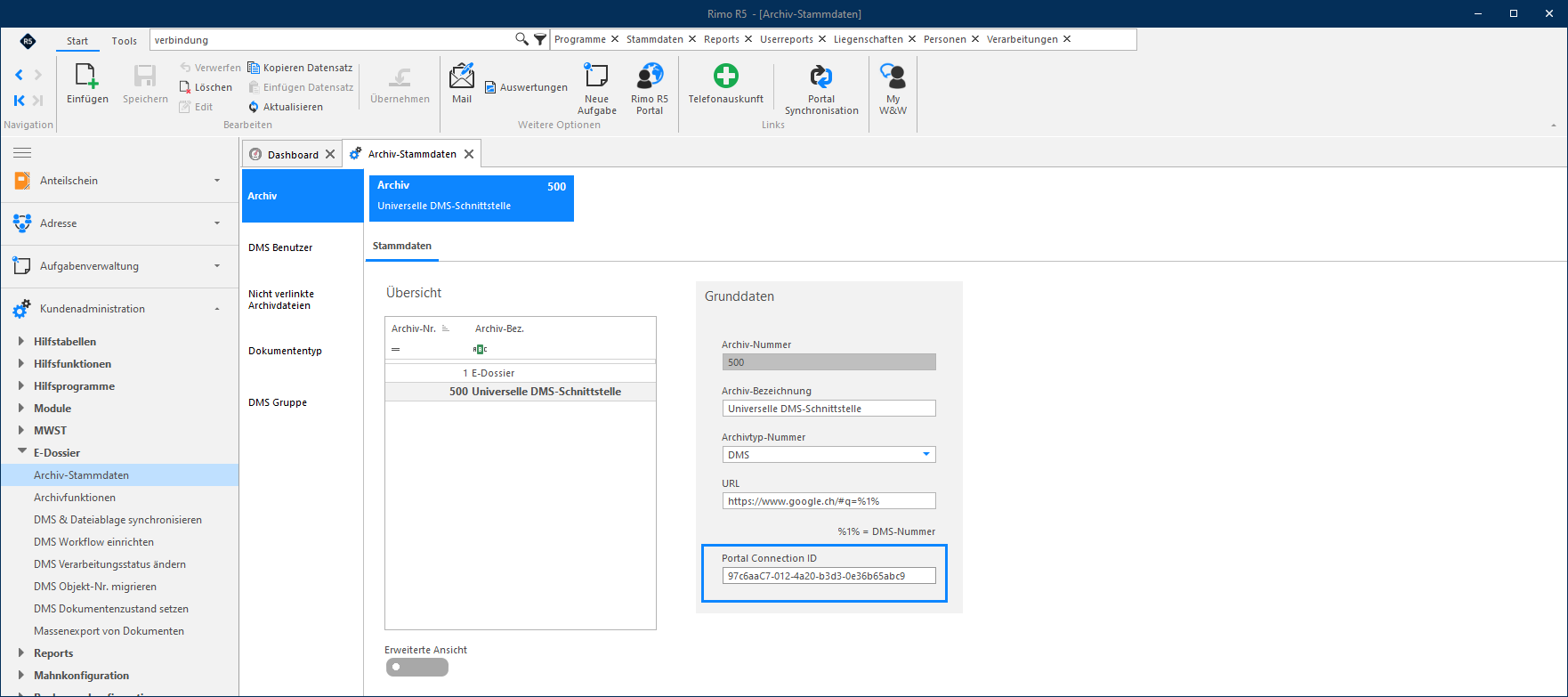Click the Portal Connection ID field
The width and height of the screenshot is (1568, 697).
tap(828, 576)
